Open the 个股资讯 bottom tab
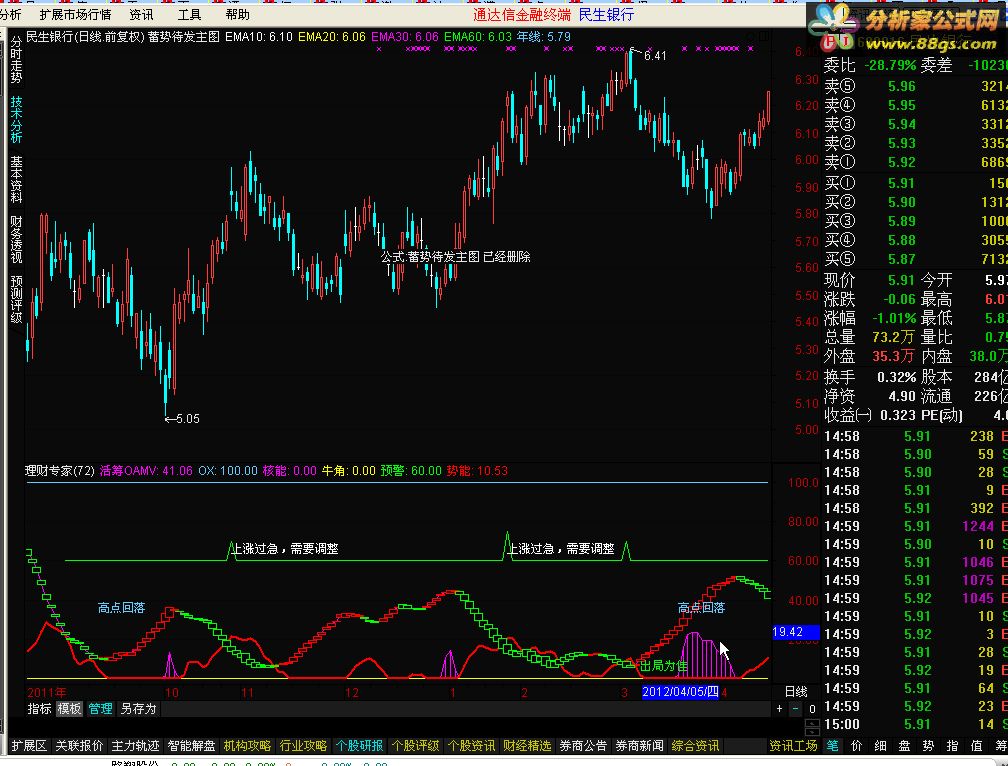 pyautogui.click(x=471, y=745)
